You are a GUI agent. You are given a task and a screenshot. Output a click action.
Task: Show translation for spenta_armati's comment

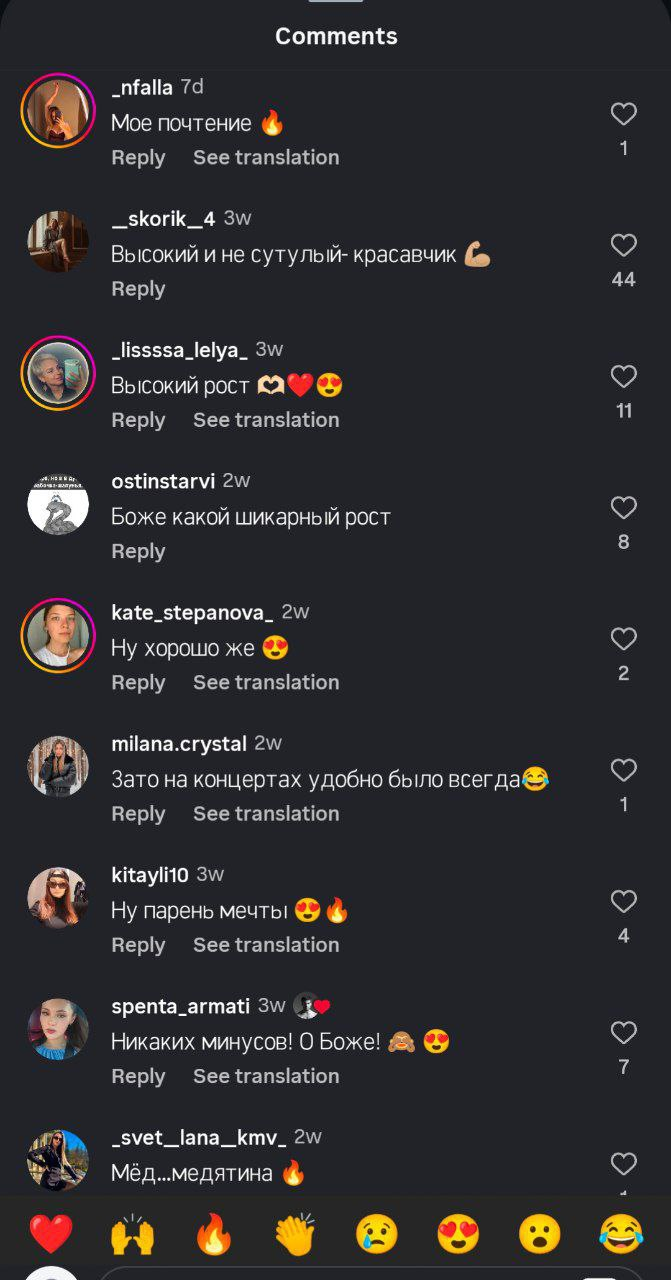click(266, 1076)
